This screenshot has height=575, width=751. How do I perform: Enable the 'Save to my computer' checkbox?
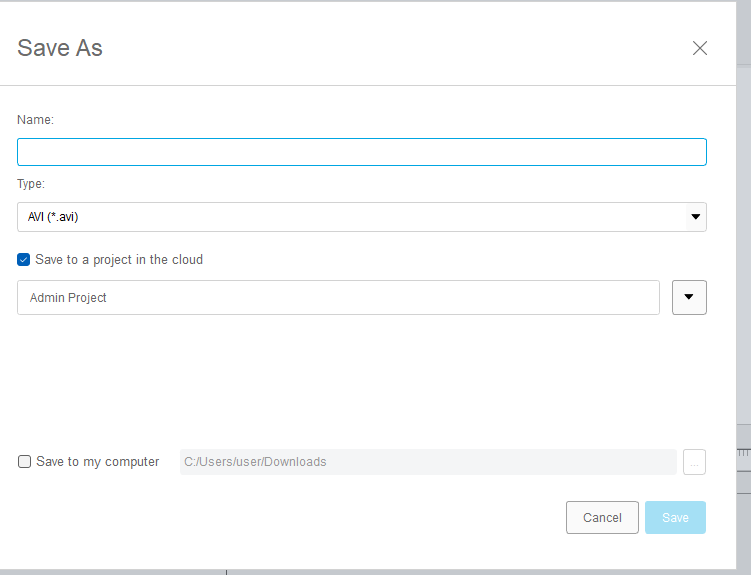coord(25,462)
